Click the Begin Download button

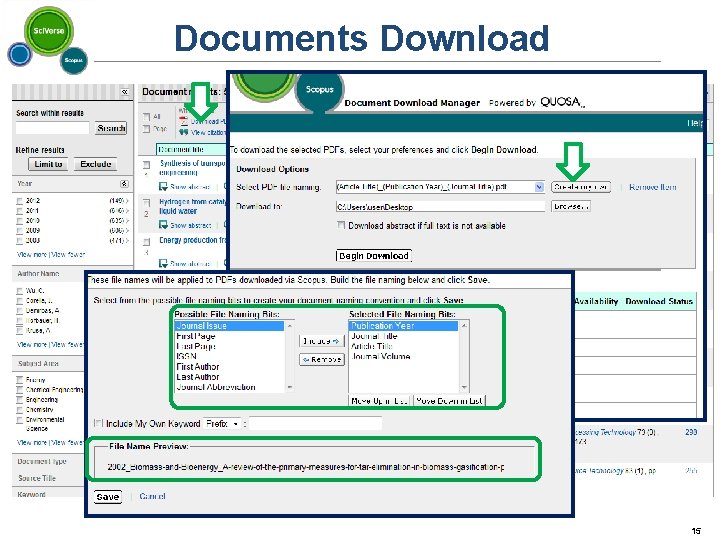coord(374,256)
